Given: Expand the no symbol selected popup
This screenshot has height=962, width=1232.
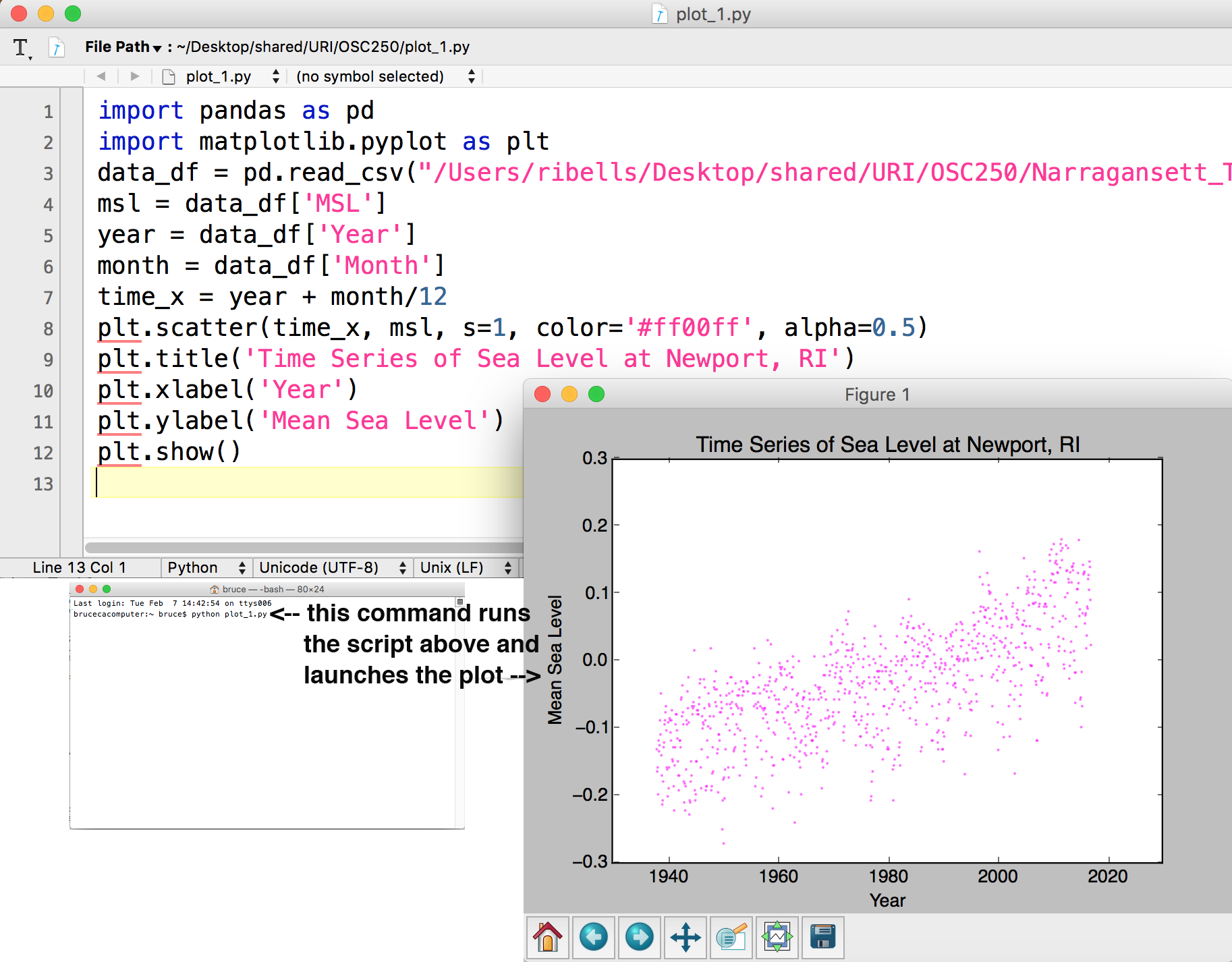Looking at the screenshot, I should [385, 76].
